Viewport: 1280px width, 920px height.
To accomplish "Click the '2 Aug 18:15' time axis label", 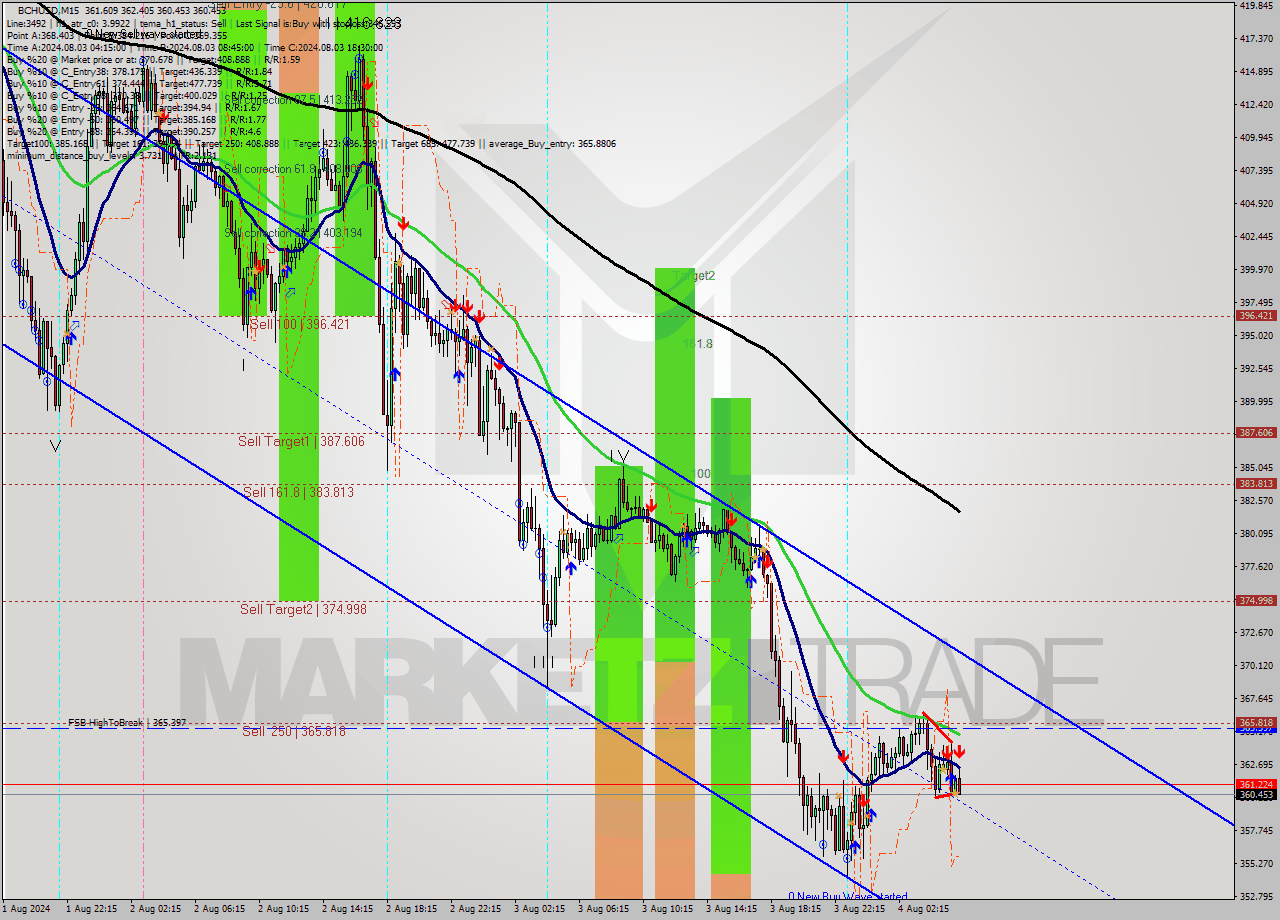I will click(x=412, y=910).
